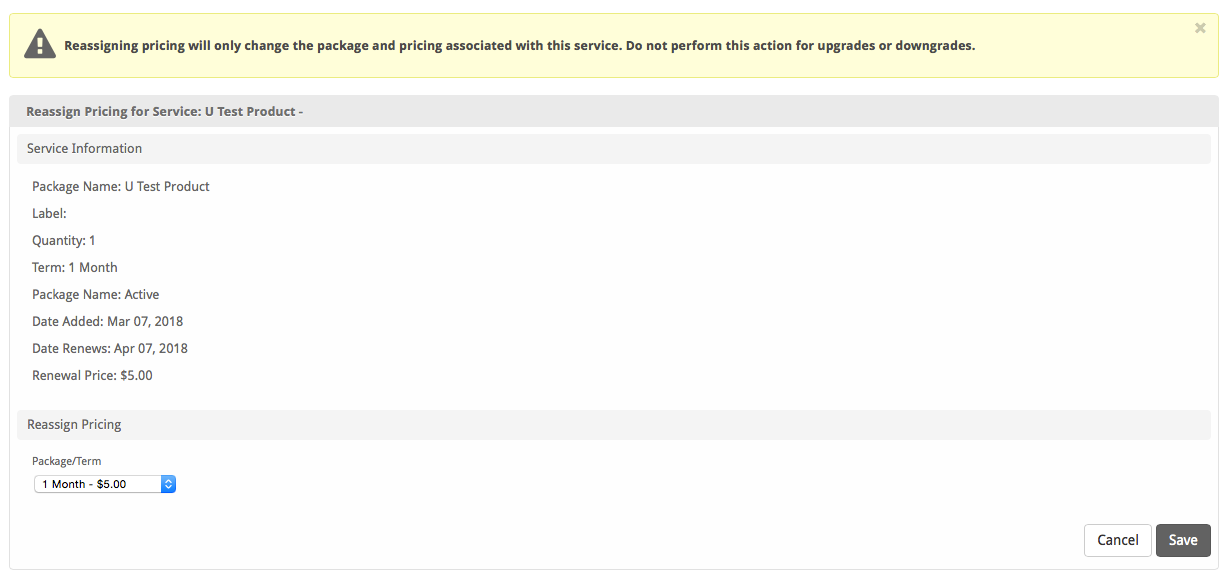The image size is (1230, 583).
Task: Cancel the pricing reassignment
Action: (x=1117, y=540)
